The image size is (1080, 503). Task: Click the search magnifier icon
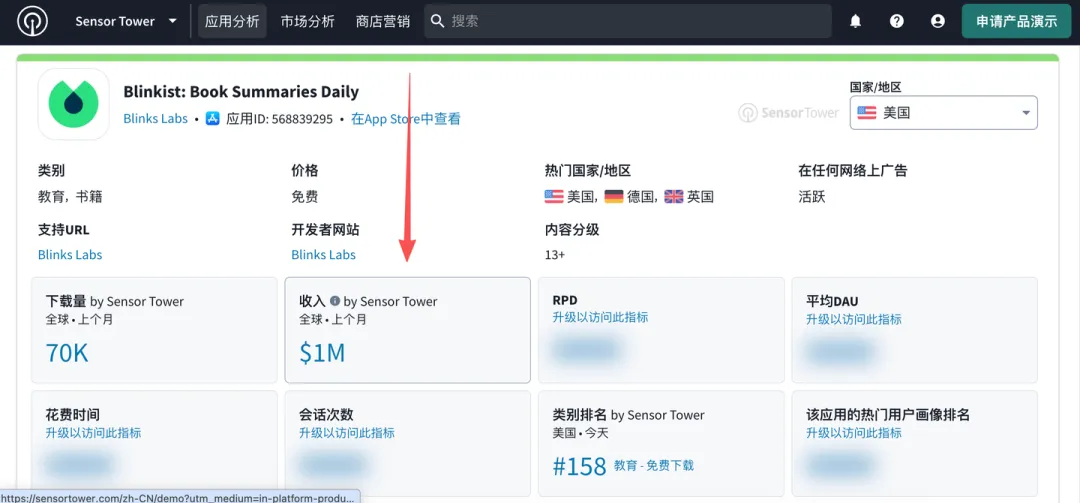(437, 21)
